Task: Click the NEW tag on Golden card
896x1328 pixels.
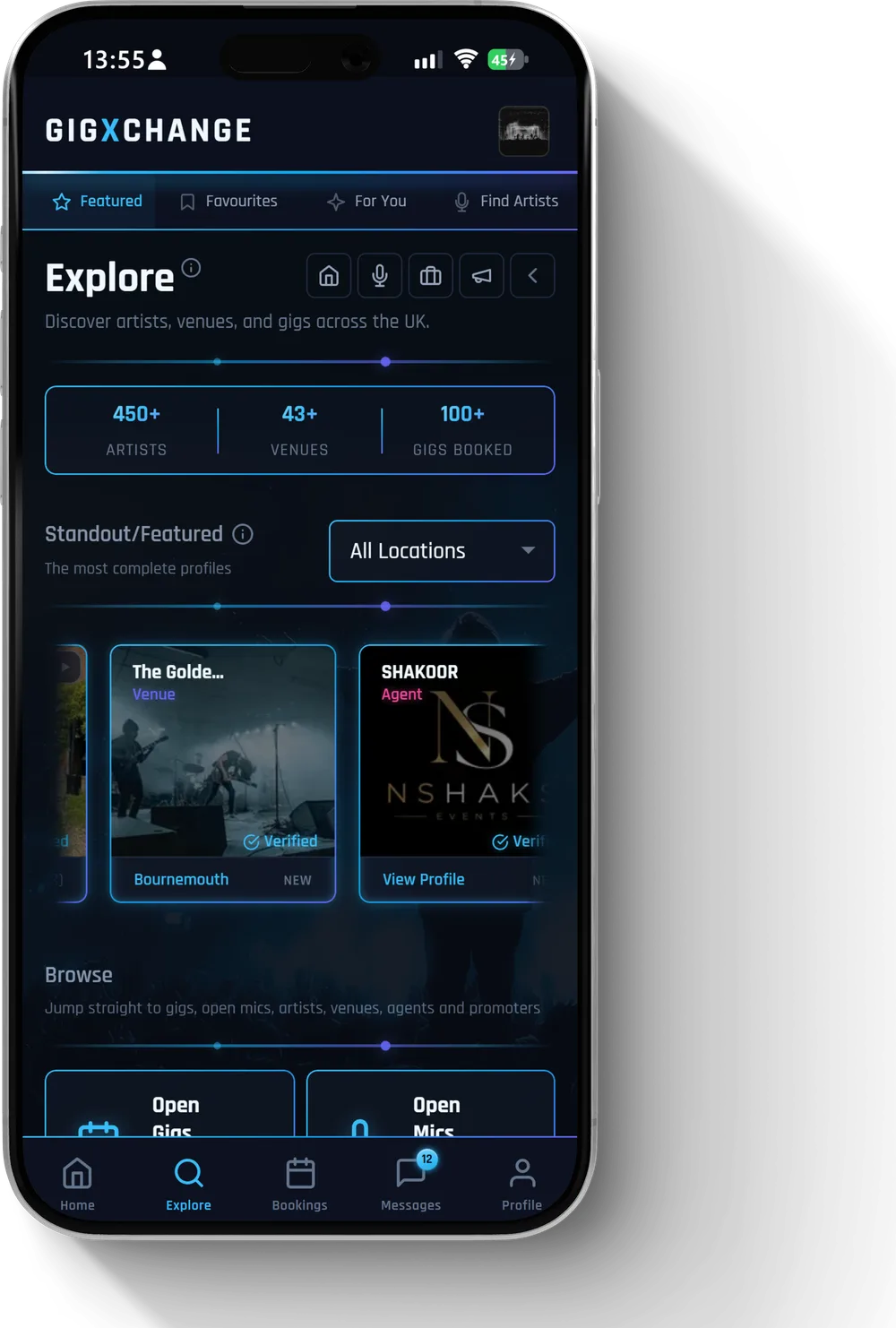Action: (297, 881)
